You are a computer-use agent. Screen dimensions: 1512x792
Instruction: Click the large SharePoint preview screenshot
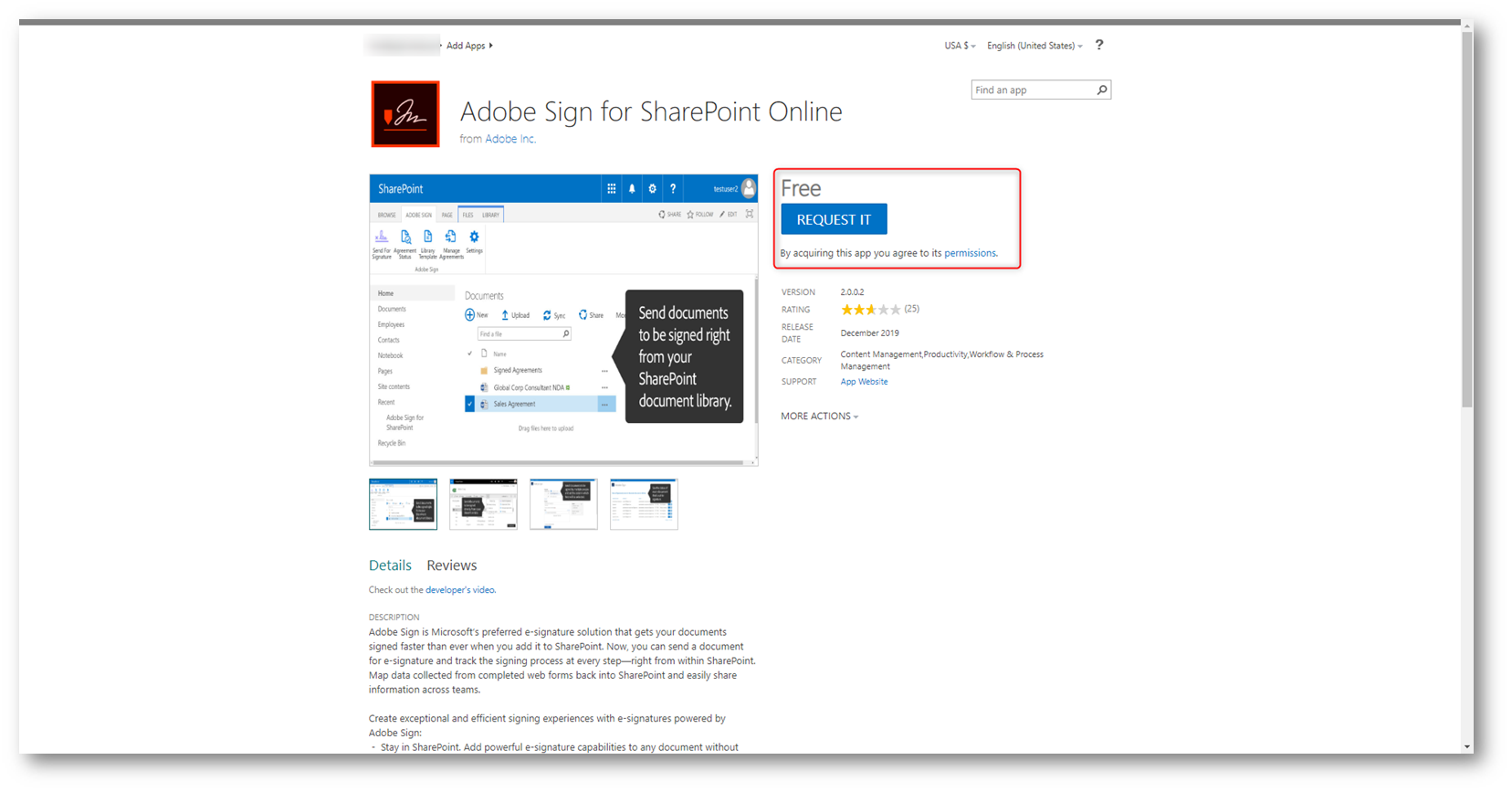tap(563, 320)
